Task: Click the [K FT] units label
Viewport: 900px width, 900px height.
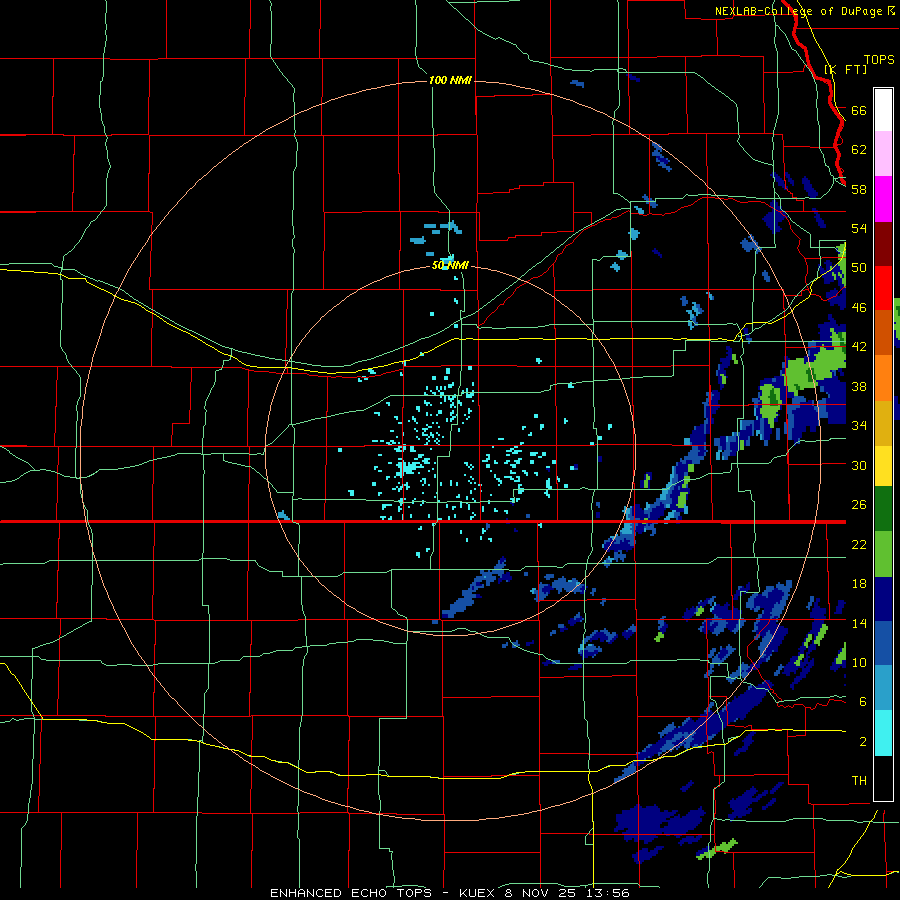Action: point(845,69)
